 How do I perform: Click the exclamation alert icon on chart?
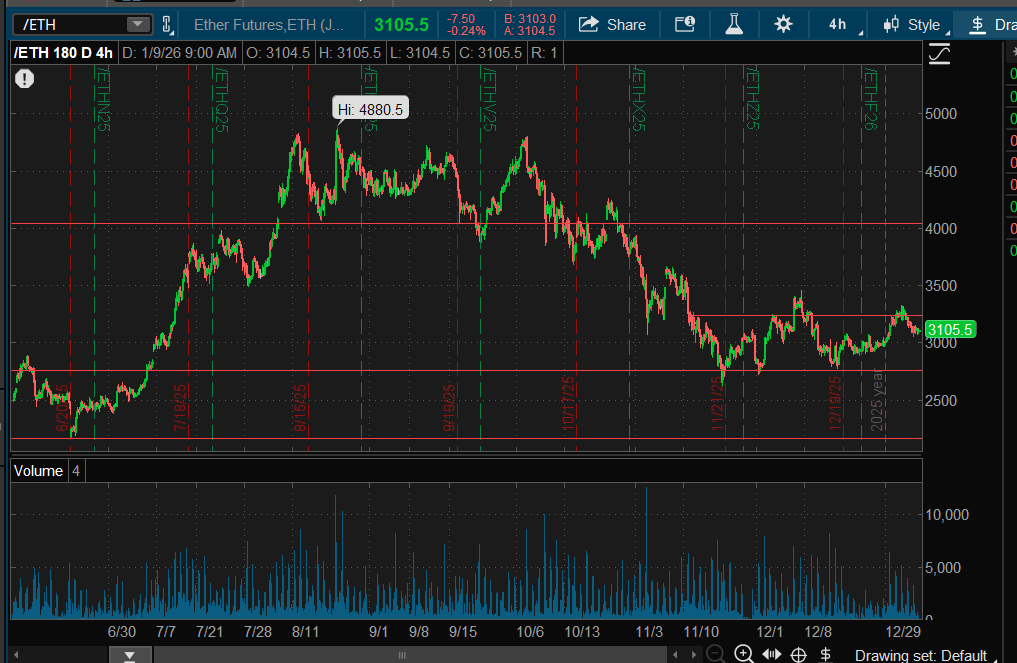point(25,79)
